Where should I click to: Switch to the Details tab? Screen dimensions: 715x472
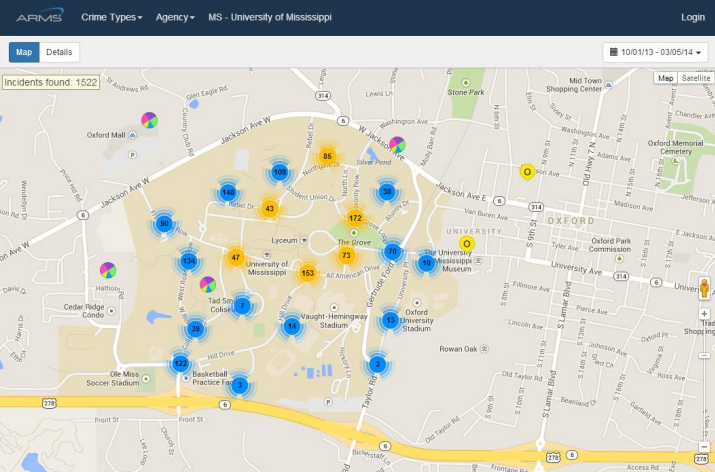pos(59,52)
